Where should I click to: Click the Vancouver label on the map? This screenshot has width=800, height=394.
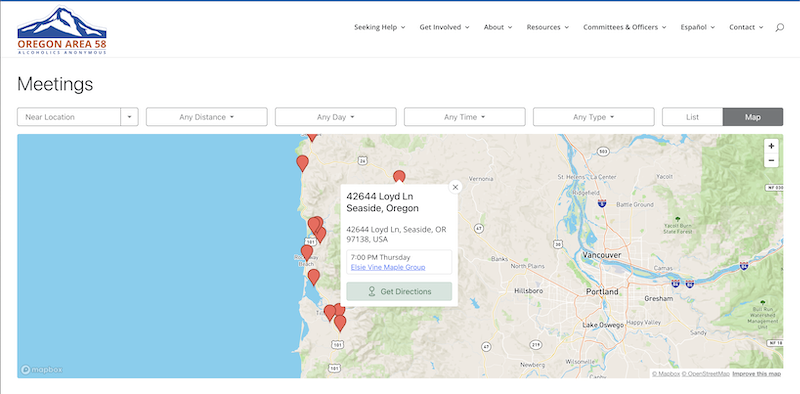point(602,255)
